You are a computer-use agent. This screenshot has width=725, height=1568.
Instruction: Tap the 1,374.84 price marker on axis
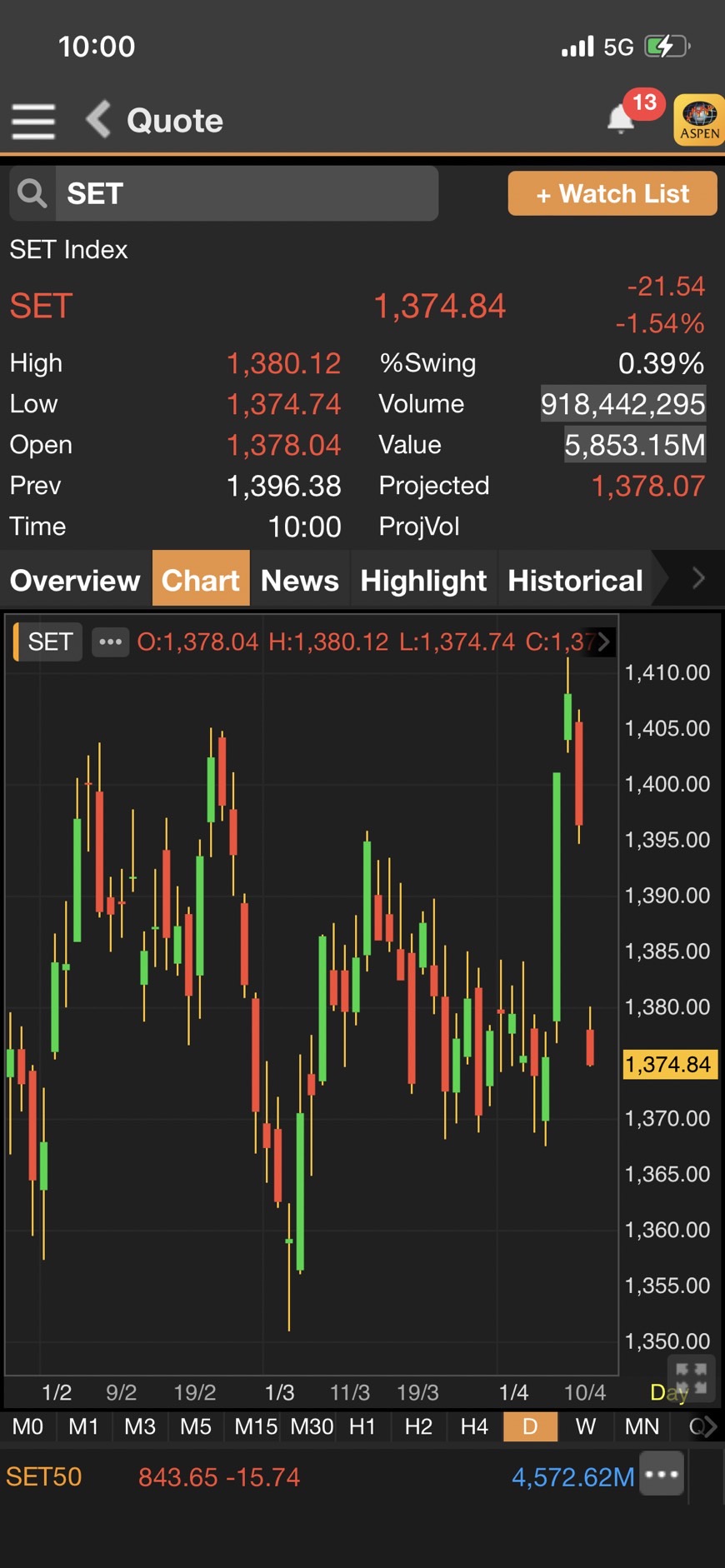(x=669, y=1064)
